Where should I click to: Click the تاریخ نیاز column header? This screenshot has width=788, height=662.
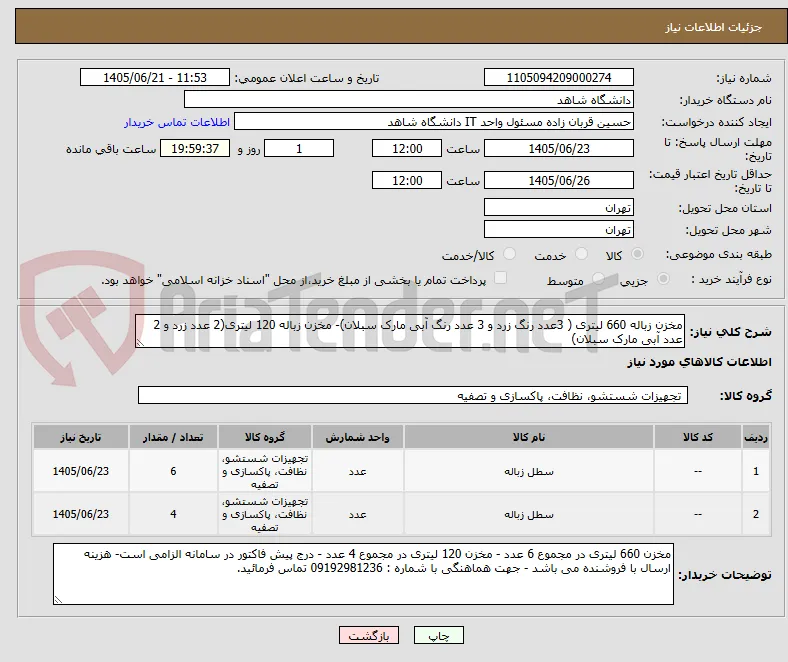point(80,437)
